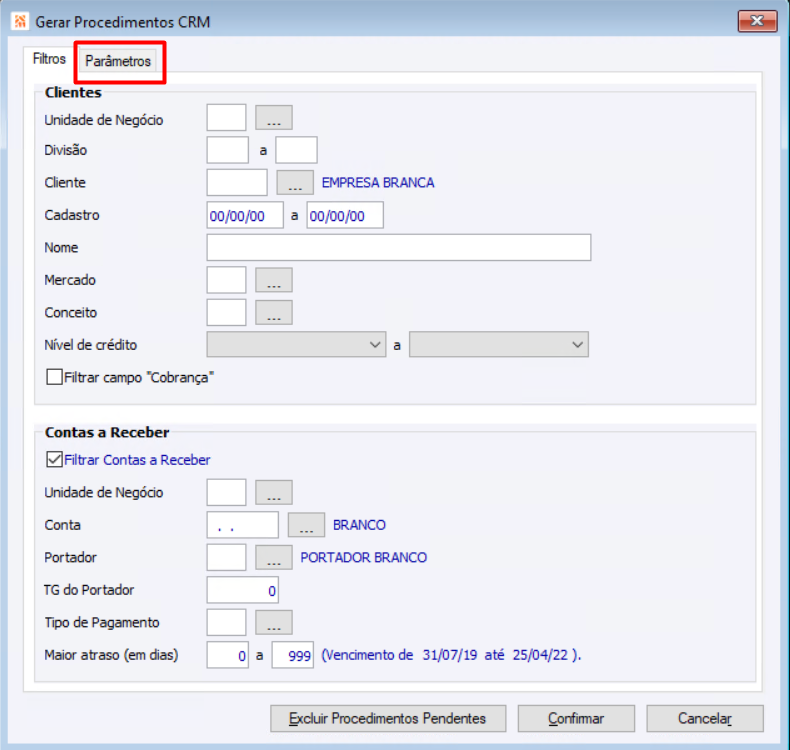Click Maior atraso minimum days field
The image size is (790, 750).
tap(227, 655)
